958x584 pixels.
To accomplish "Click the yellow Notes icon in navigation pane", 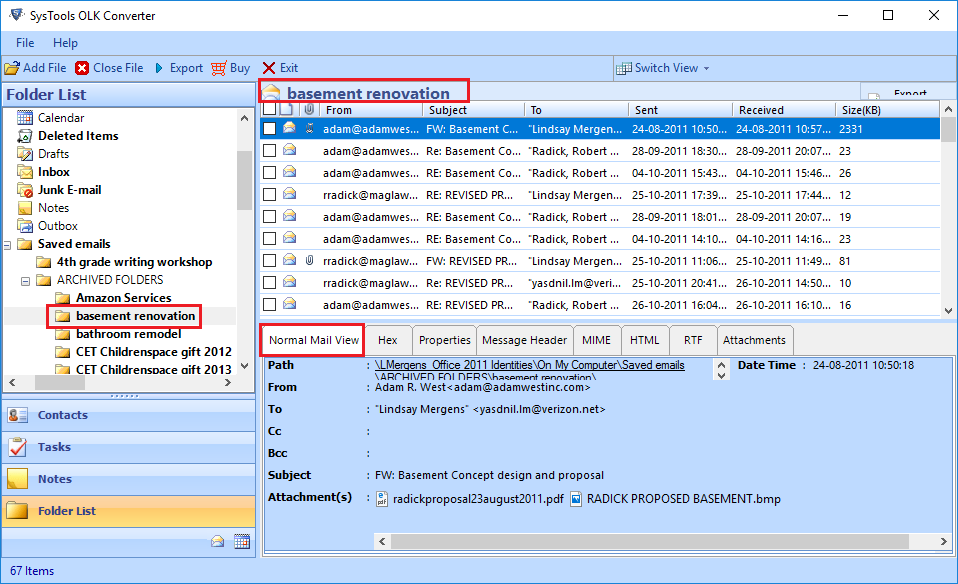I will click(x=18, y=479).
